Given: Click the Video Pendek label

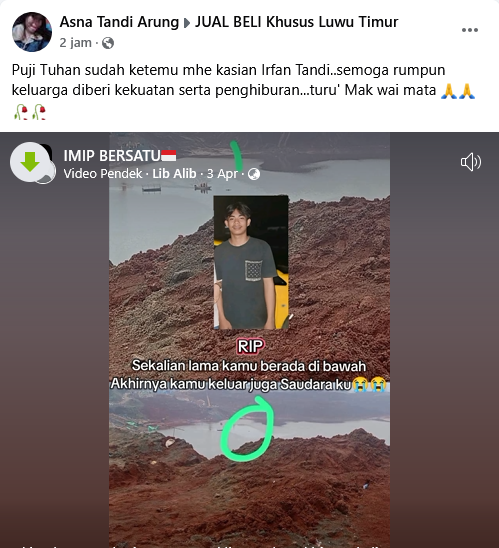Looking at the screenshot, I should tap(103, 173).
